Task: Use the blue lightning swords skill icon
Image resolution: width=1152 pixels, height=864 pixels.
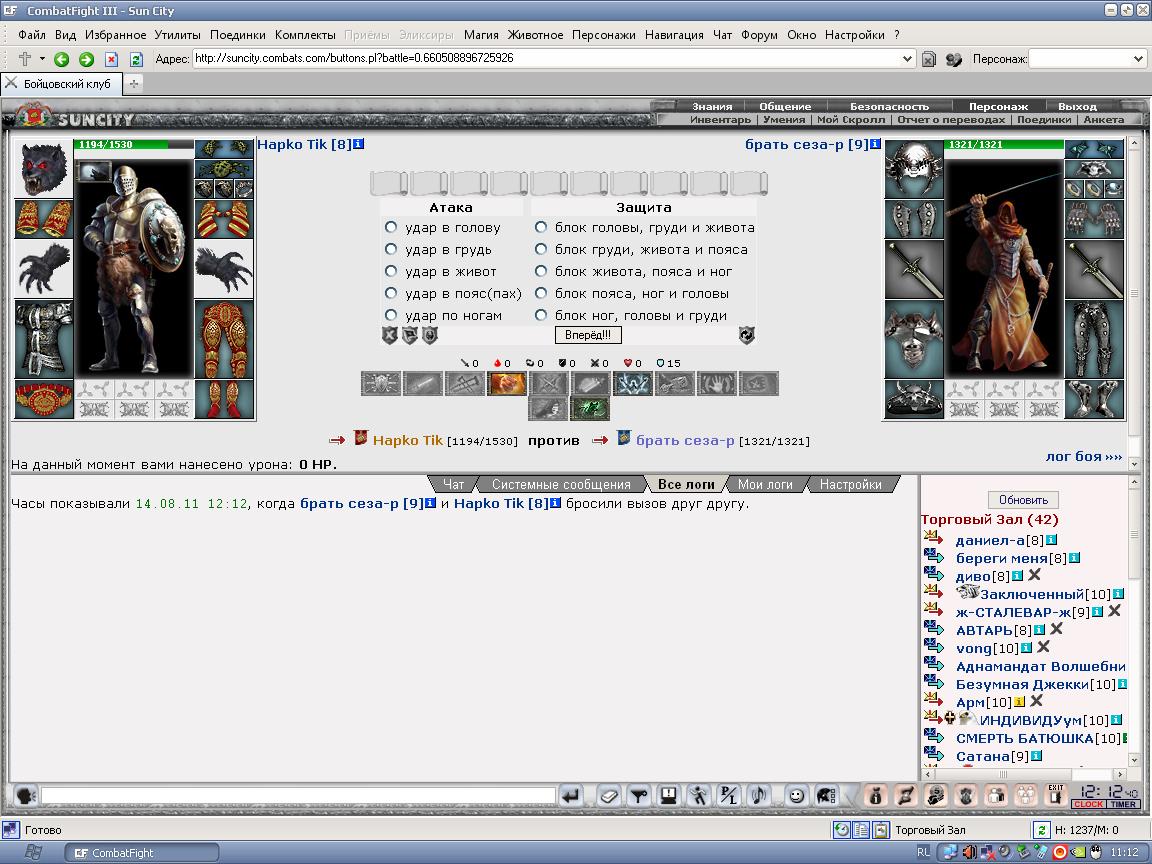Action: click(x=633, y=384)
